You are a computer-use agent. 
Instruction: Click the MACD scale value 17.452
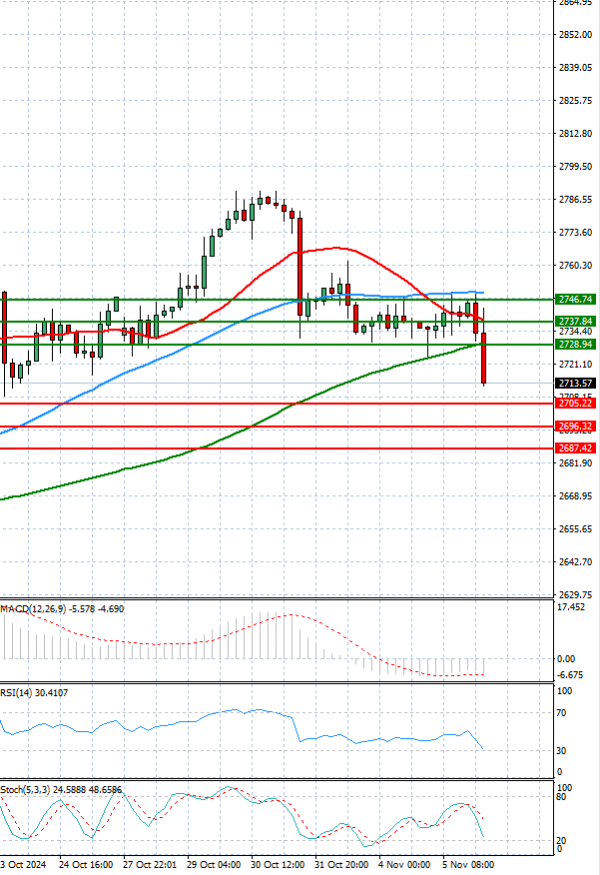pyautogui.click(x=571, y=607)
